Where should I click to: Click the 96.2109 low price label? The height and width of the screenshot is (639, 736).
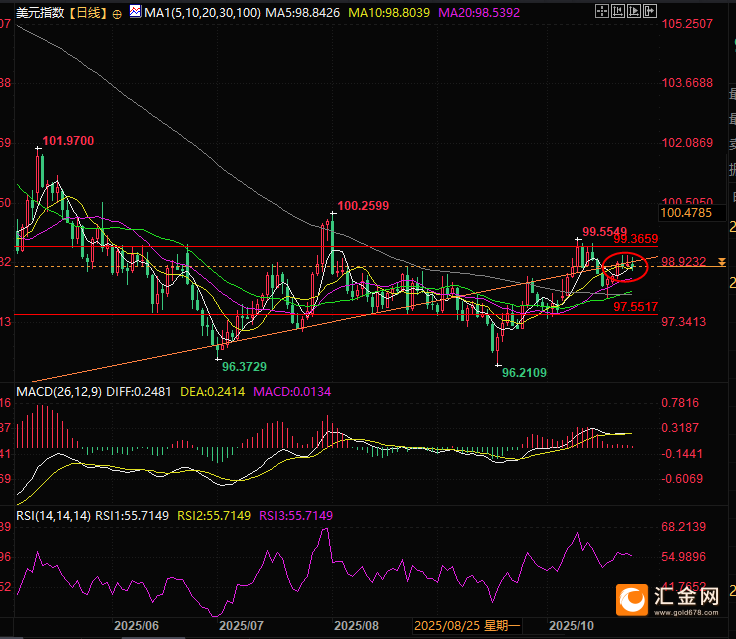524,373
